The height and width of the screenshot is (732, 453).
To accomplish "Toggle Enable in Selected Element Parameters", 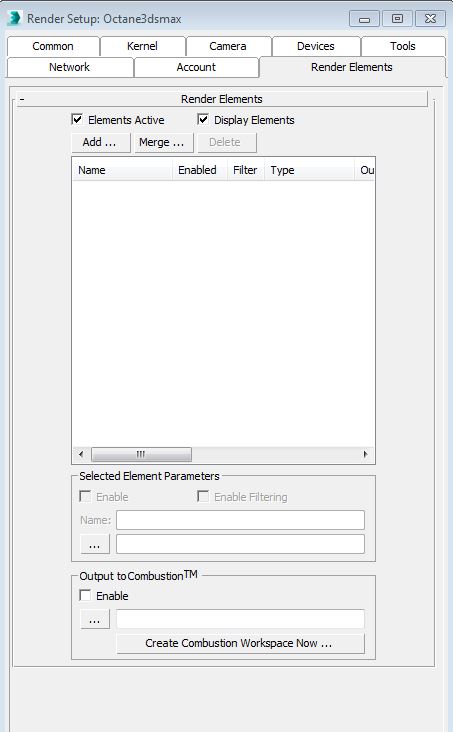I will pyautogui.click(x=85, y=496).
